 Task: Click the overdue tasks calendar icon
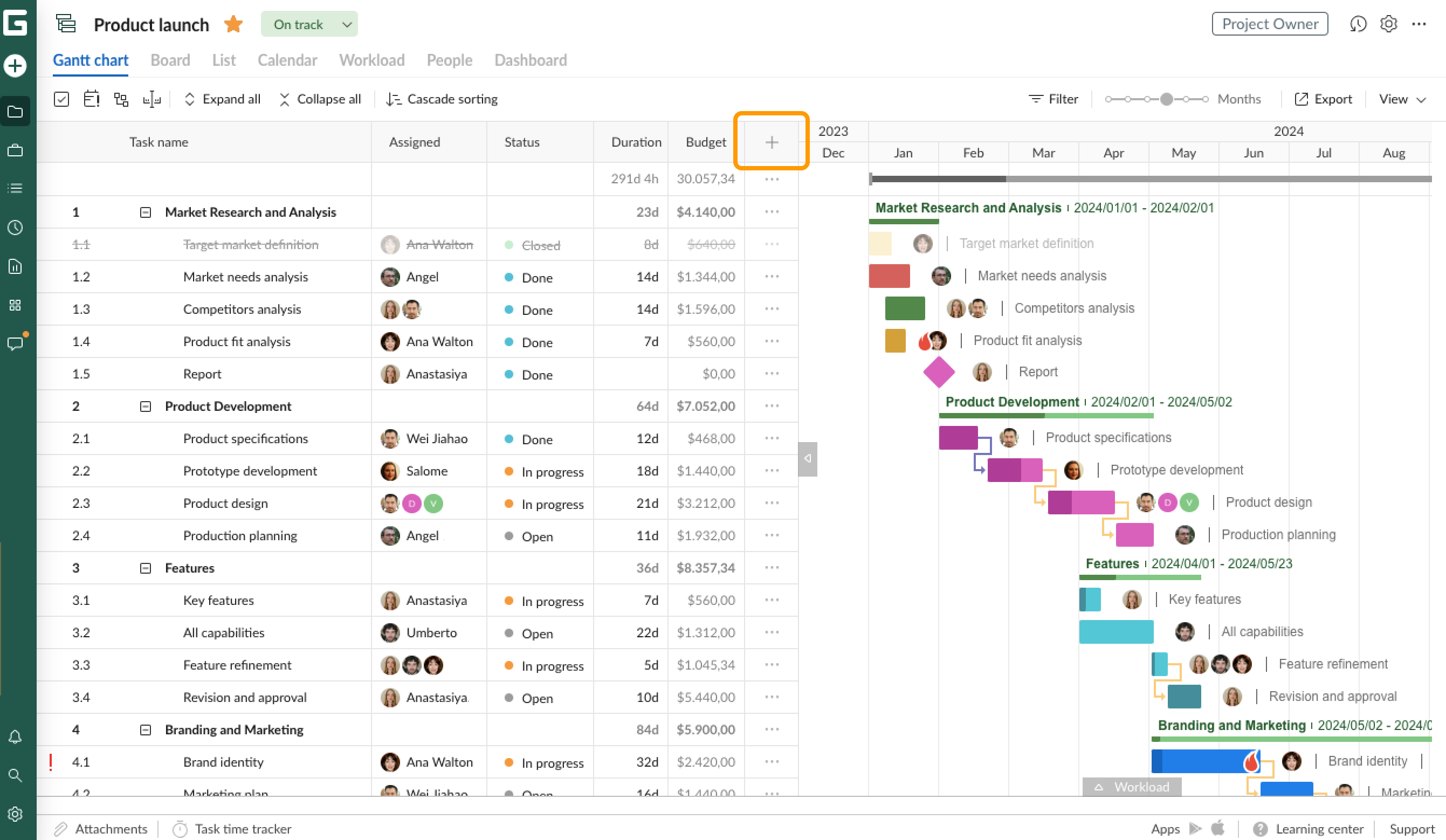point(91,99)
